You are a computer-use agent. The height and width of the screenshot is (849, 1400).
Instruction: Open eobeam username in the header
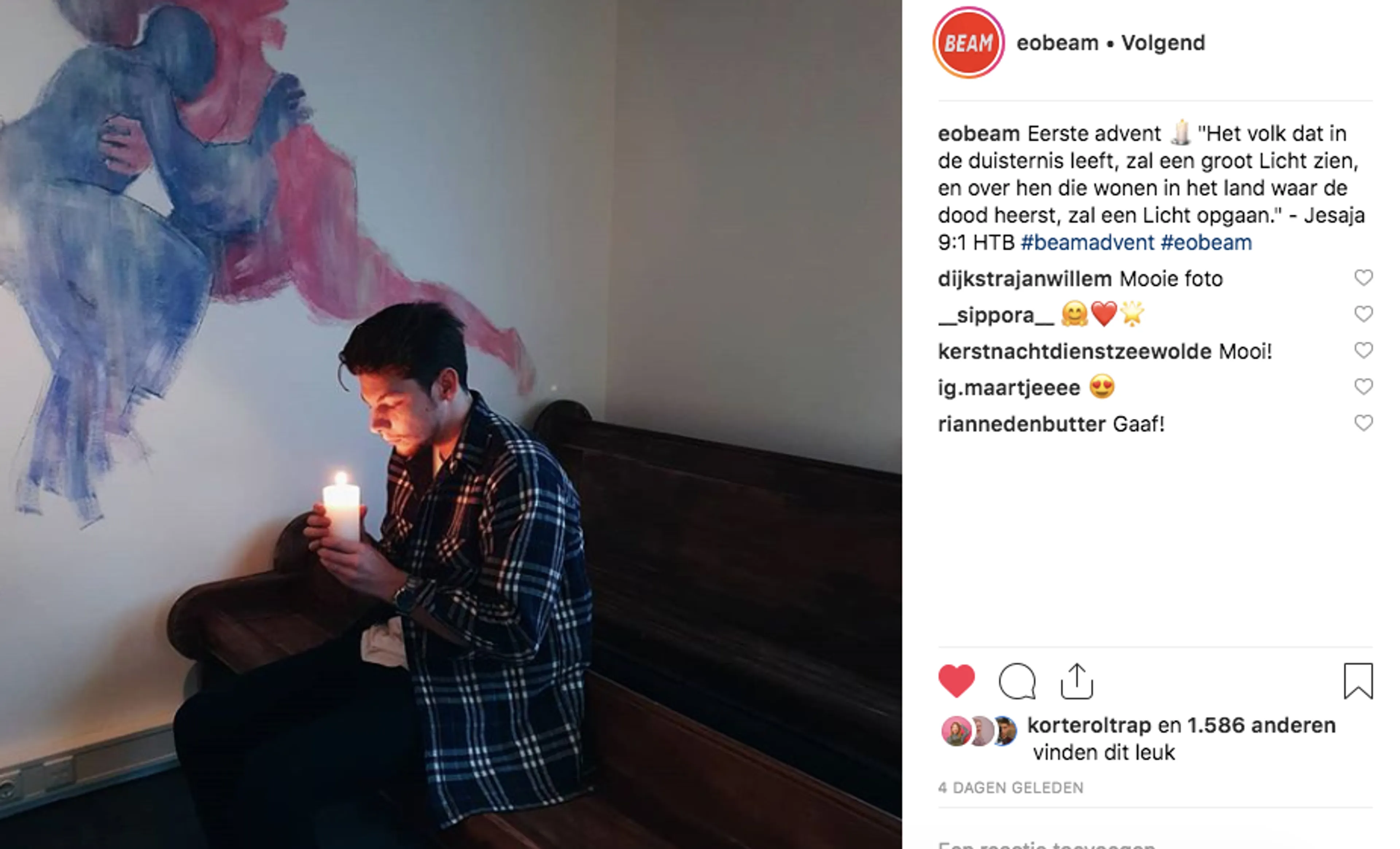pyautogui.click(x=1057, y=43)
